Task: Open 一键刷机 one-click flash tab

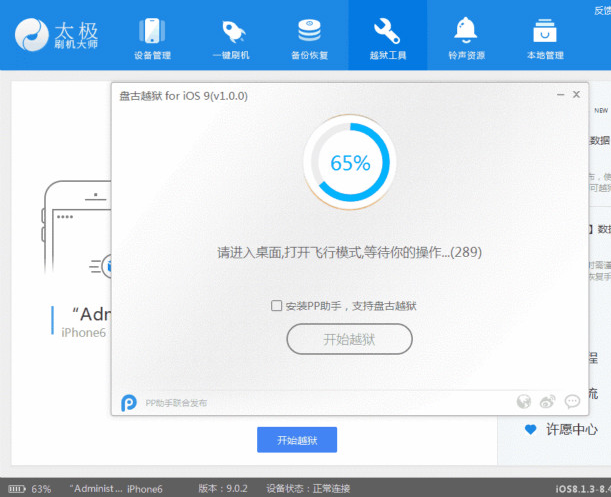Action: (231, 39)
